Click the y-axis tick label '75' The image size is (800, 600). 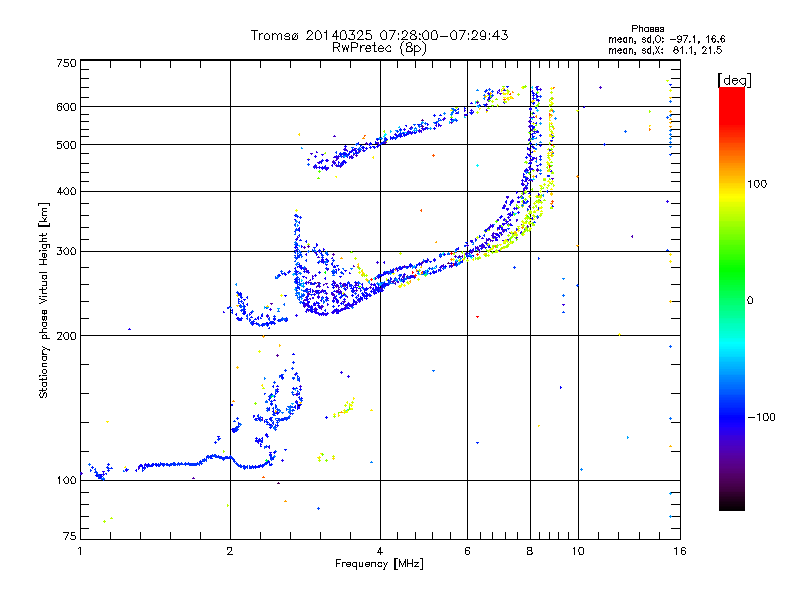(70, 536)
